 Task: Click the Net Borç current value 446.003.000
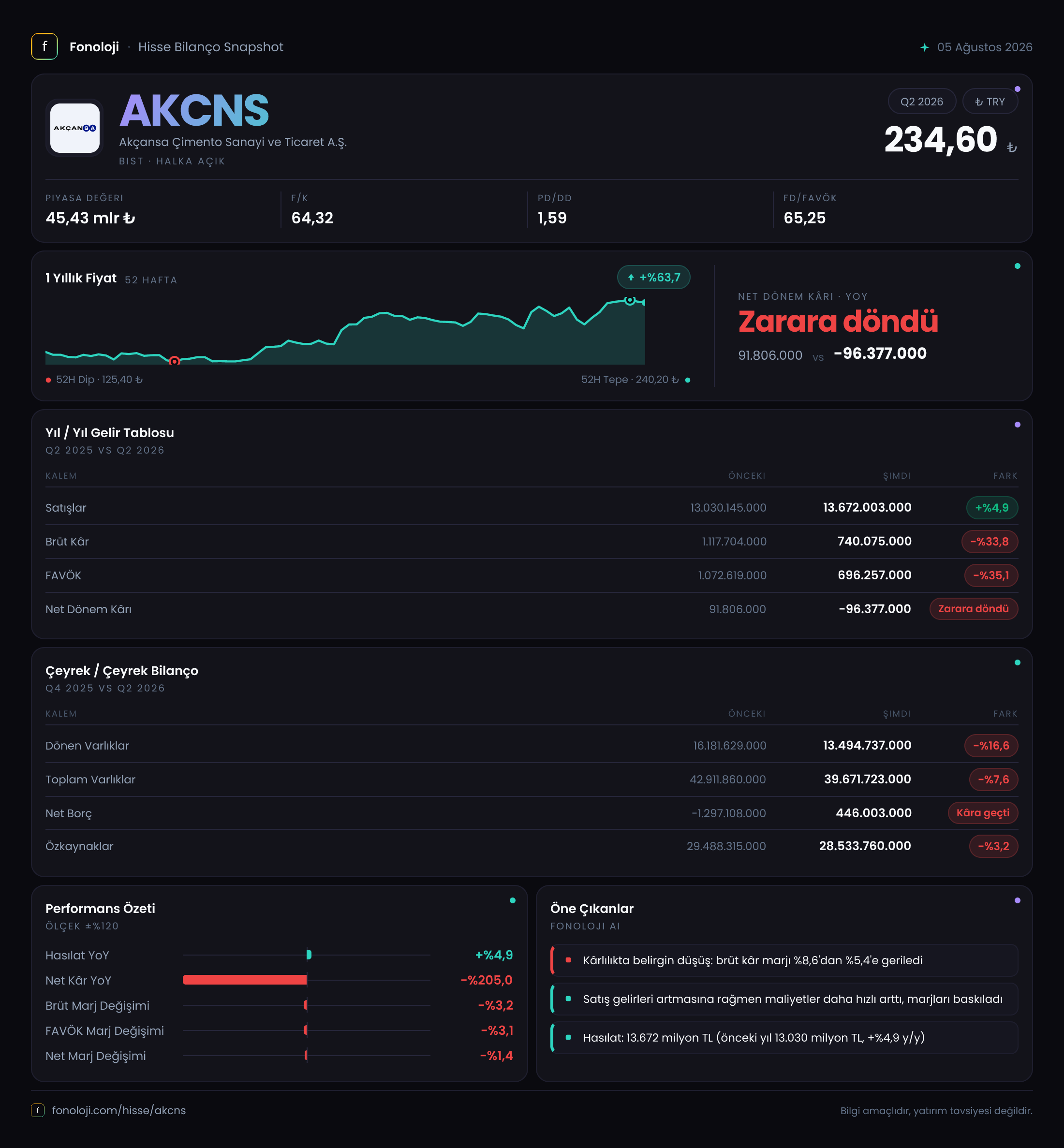[x=873, y=813]
